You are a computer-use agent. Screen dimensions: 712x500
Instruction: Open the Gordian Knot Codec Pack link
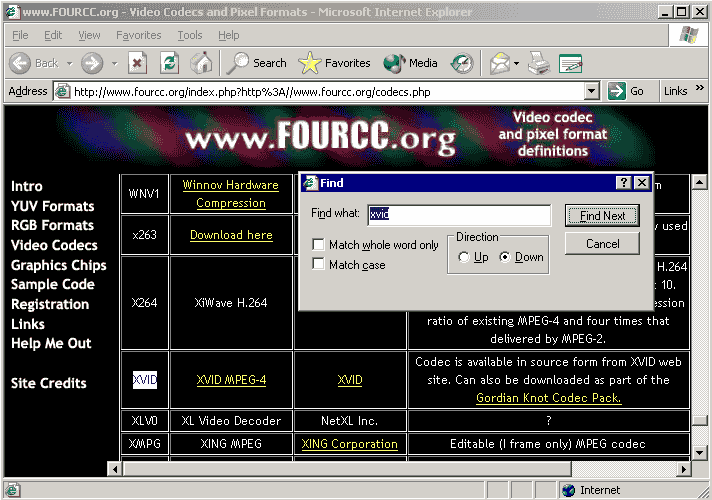click(x=549, y=398)
